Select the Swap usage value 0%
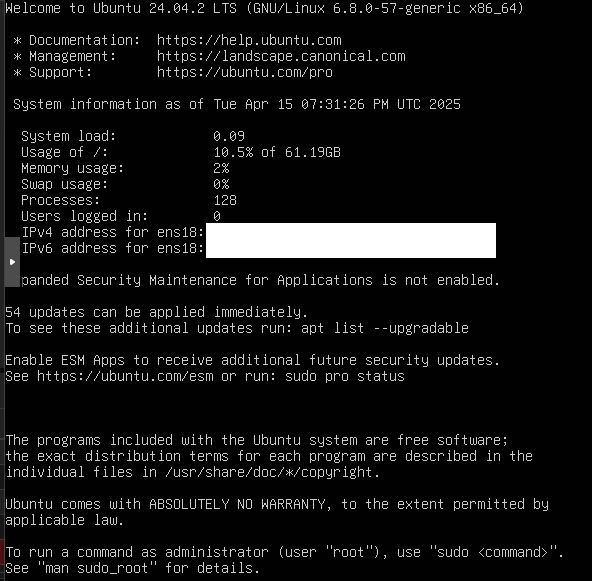592x581 pixels. coord(221,184)
